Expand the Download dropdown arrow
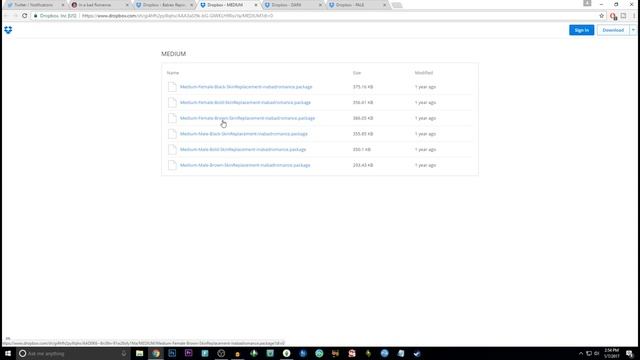The image size is (640, 360). (633, 30)
